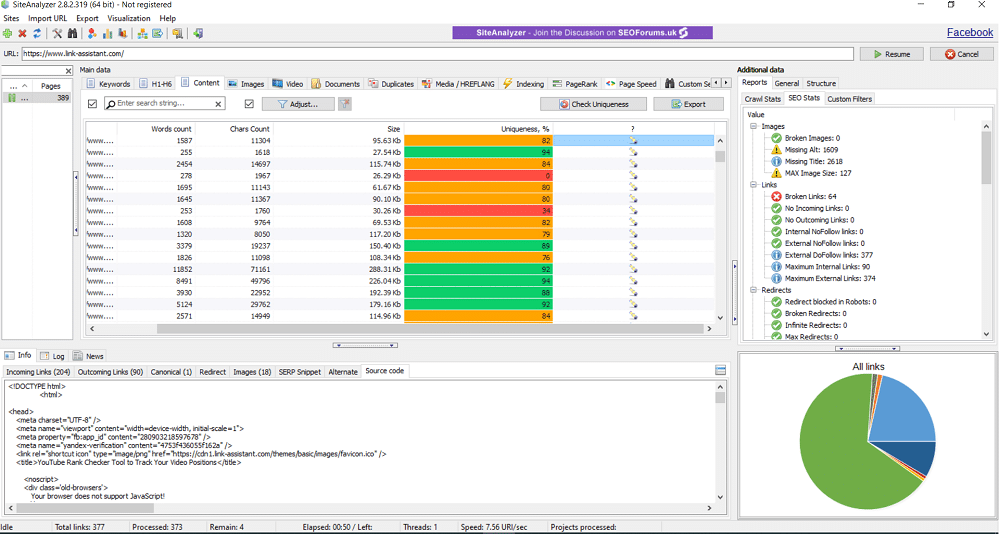
Task: Click the Words count column header
Action: coord(156,128)
